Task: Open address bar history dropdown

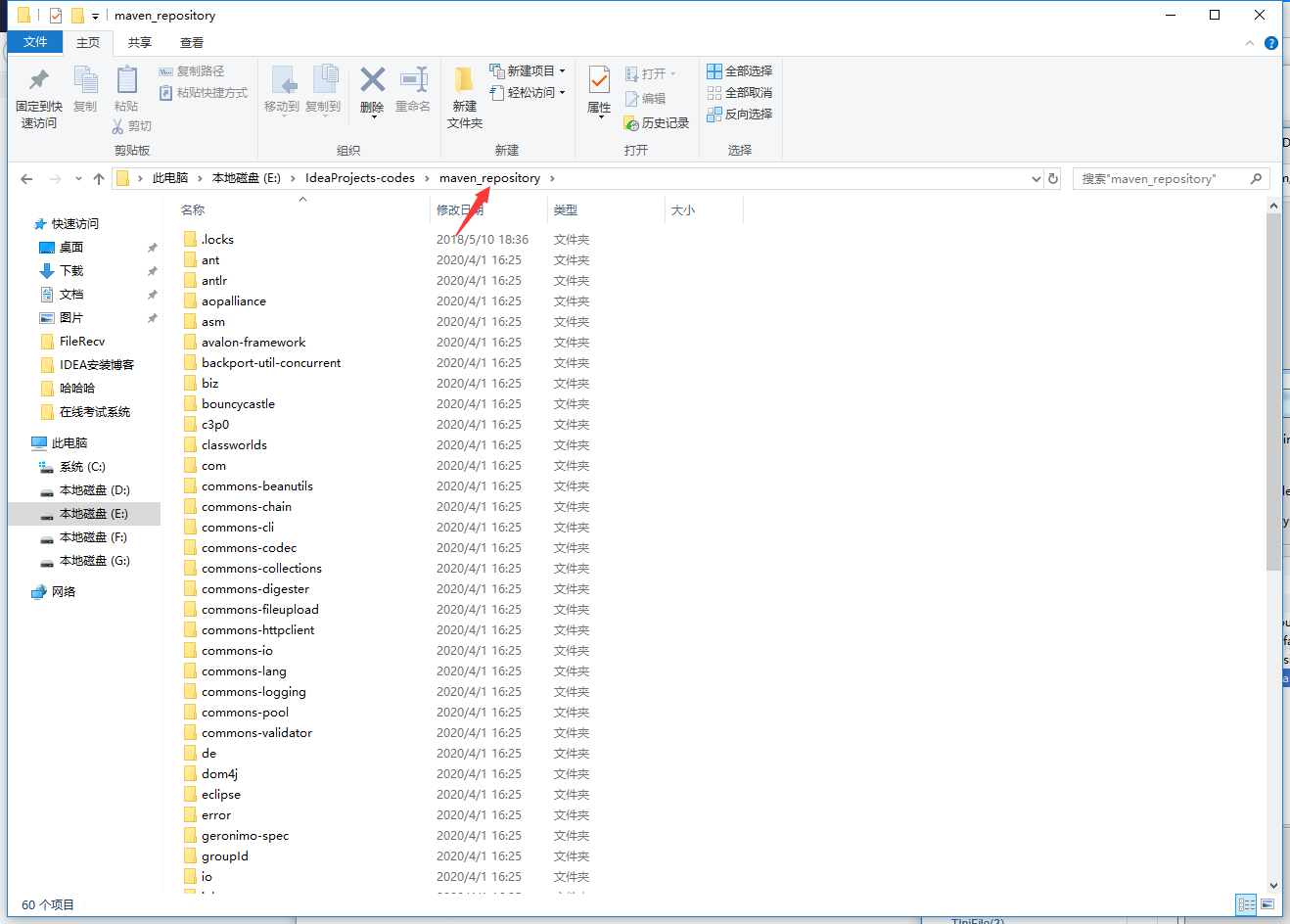Action: (x=1037, y=179)
